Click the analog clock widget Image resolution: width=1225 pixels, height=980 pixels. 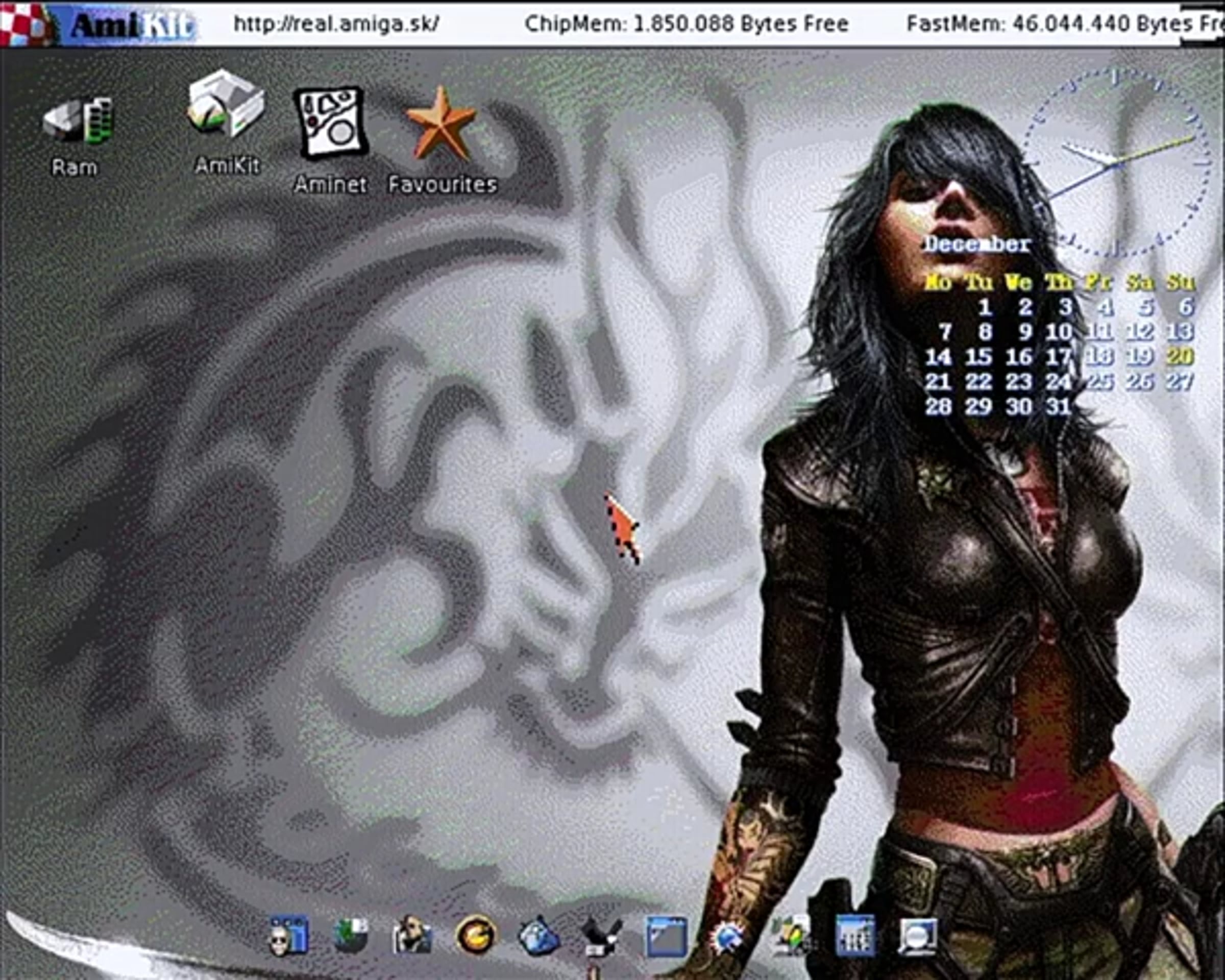coord(1116,162)
